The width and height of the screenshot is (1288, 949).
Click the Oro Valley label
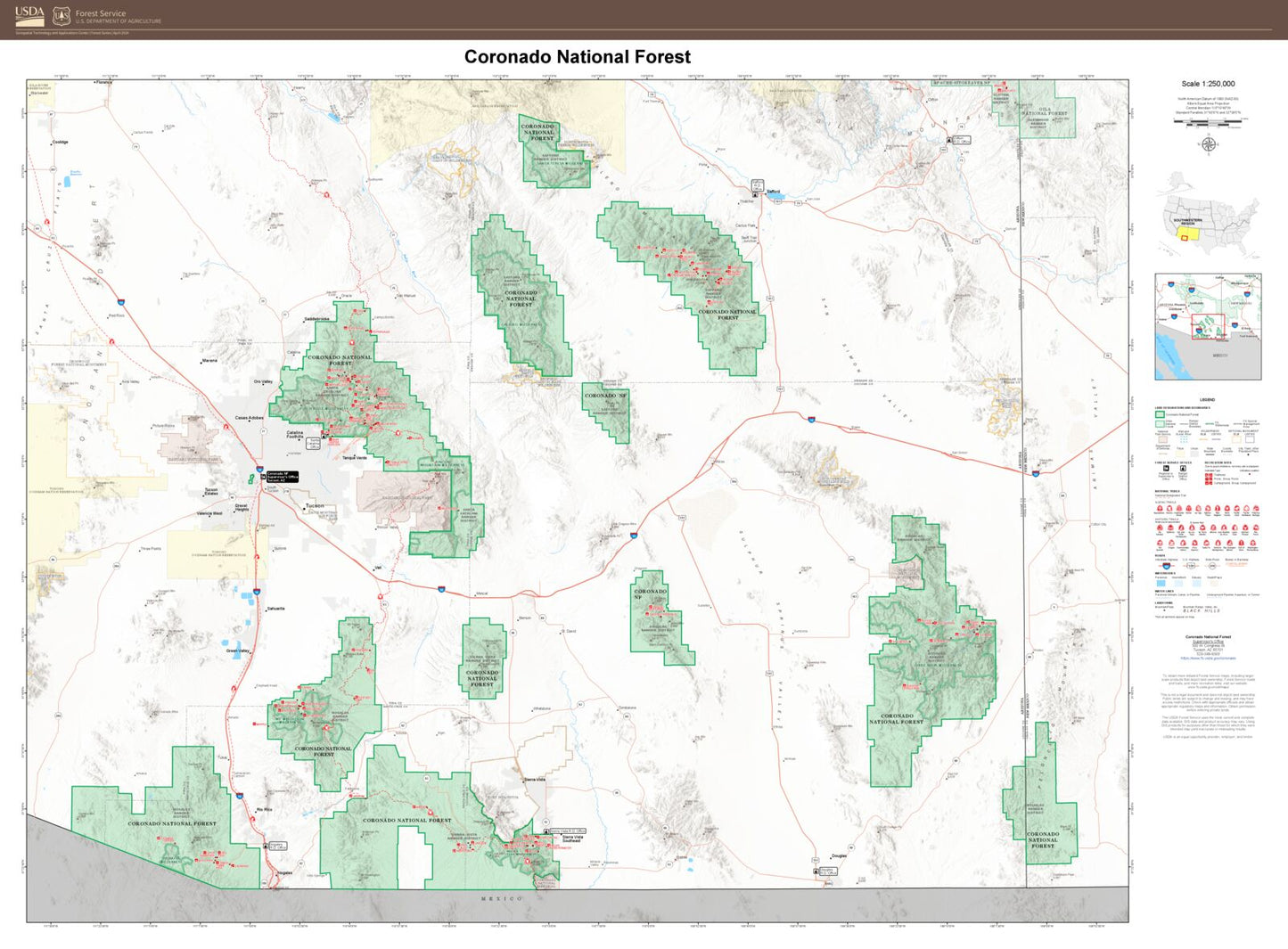tap(263, 381)
